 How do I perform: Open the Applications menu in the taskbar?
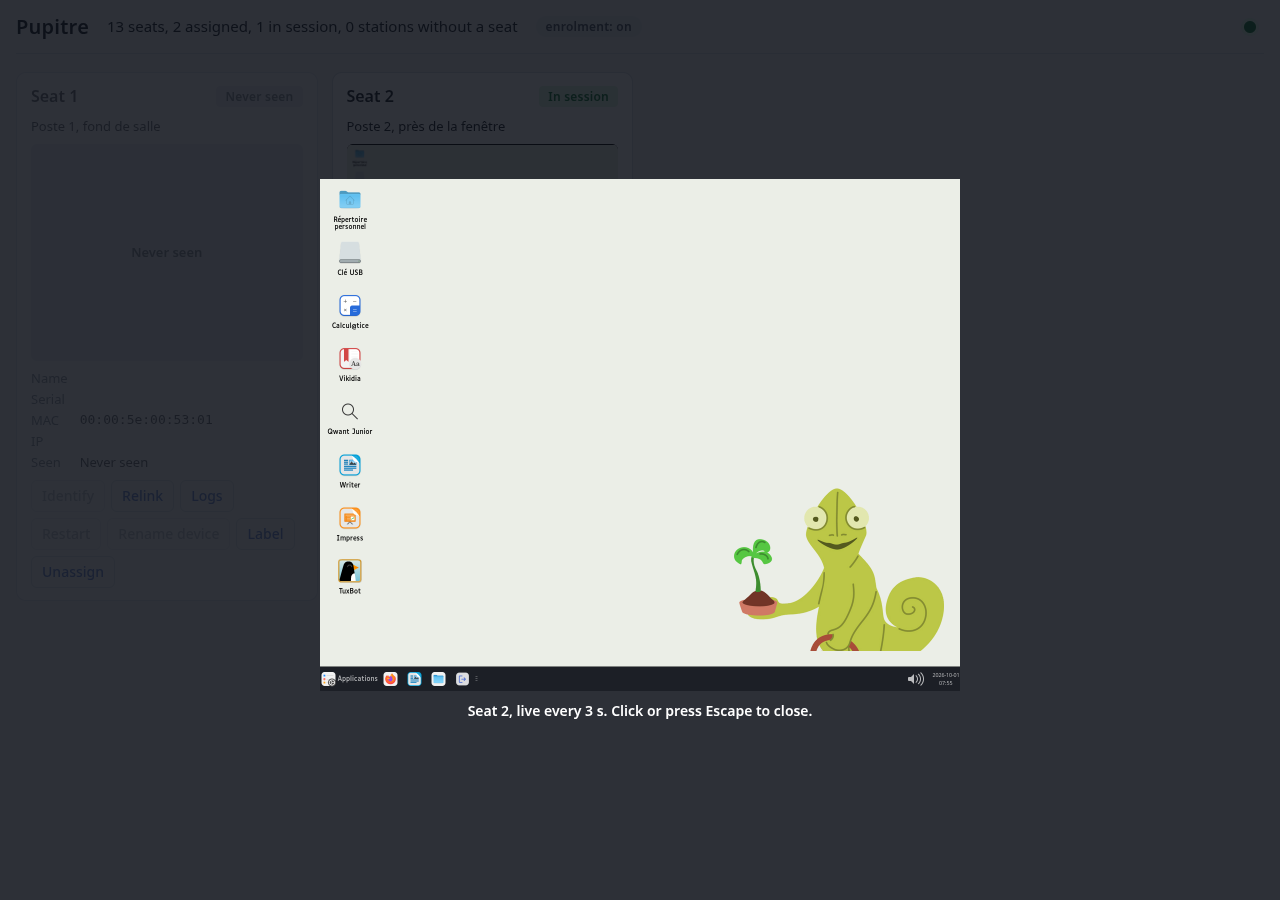[x=350, y=679]
